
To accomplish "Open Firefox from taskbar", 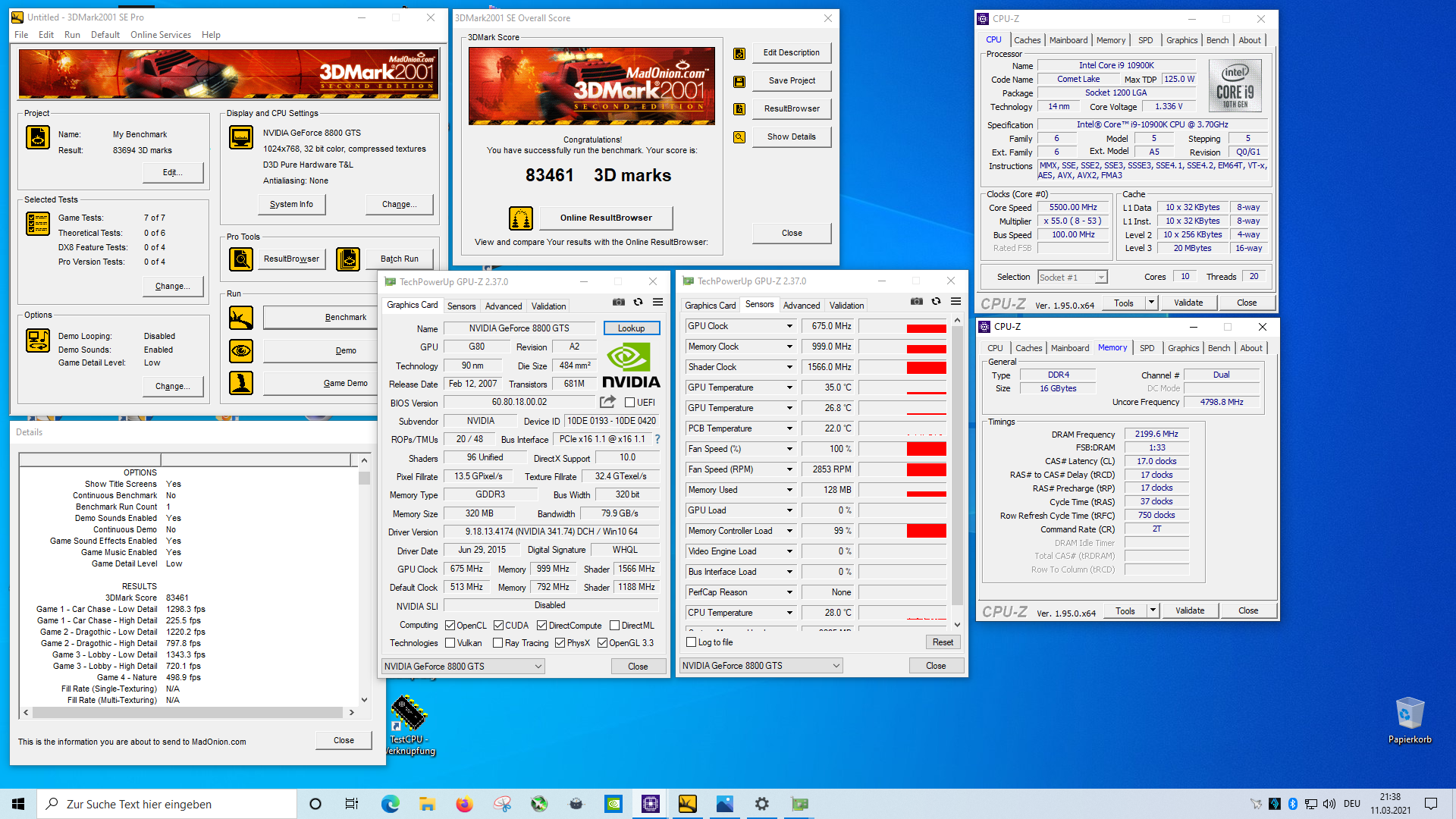I will 464,804.
